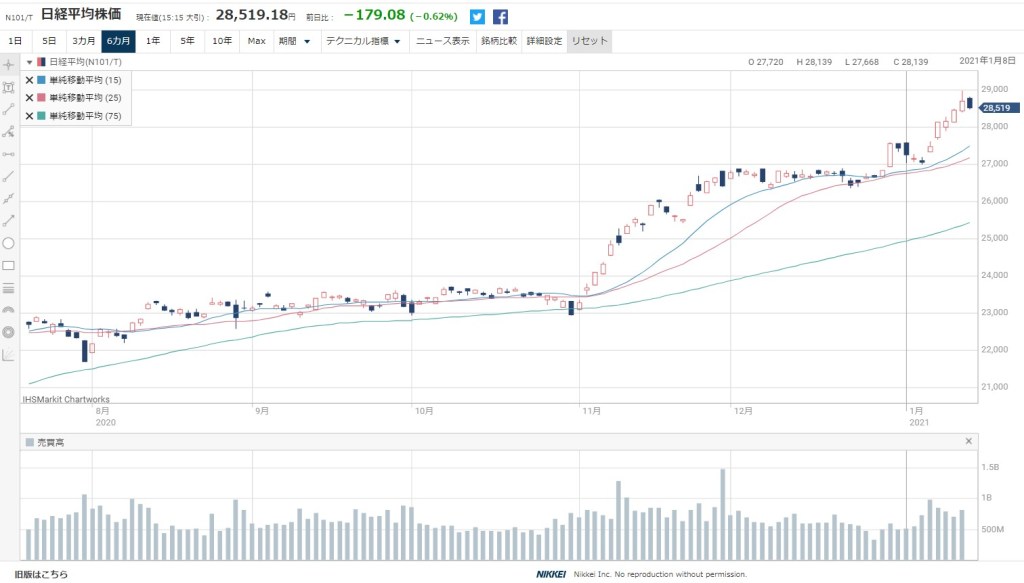This screenshot has width=1024, height=583.
Task: Select the text annotation tool
Action: click(9, 87)
